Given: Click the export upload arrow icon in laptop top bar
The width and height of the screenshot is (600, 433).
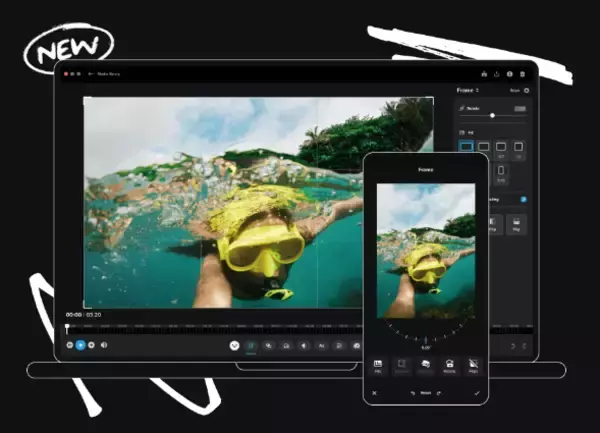Looking at the screenshot, I should point(497,74).
